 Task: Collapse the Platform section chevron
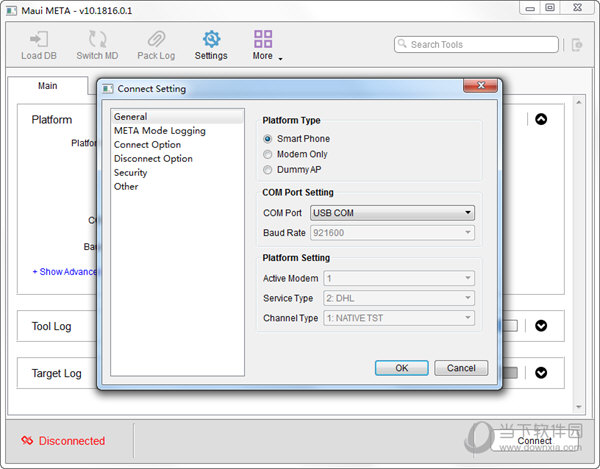point(541,119)
